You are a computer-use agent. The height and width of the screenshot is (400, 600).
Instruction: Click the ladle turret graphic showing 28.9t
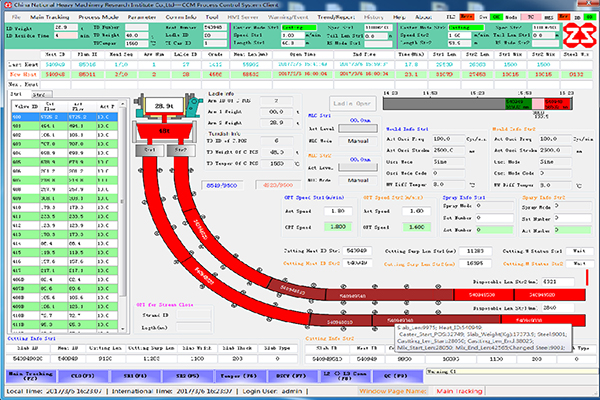[x=168, y=105]
